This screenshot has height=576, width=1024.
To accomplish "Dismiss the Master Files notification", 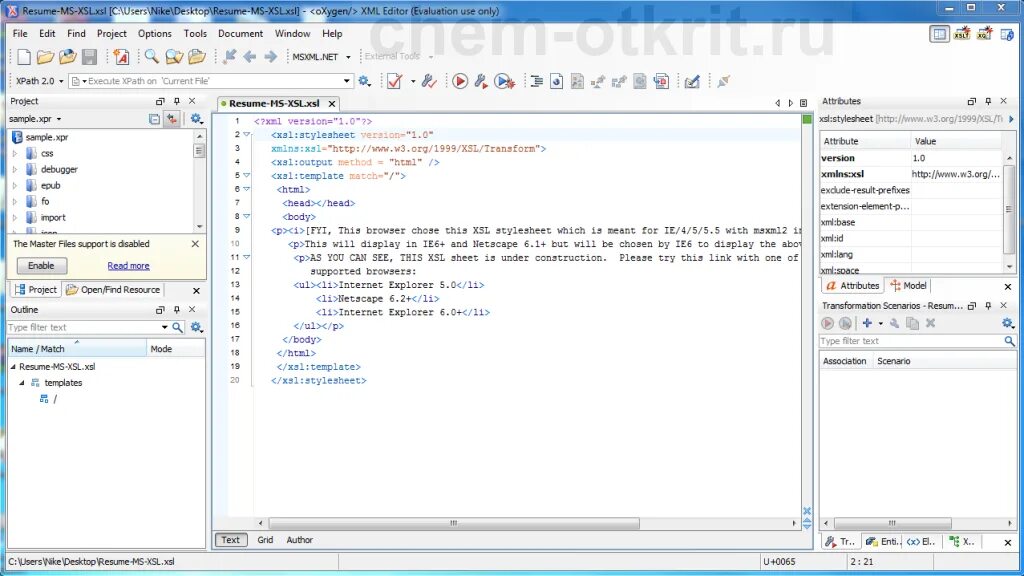I will coord(195,244).
